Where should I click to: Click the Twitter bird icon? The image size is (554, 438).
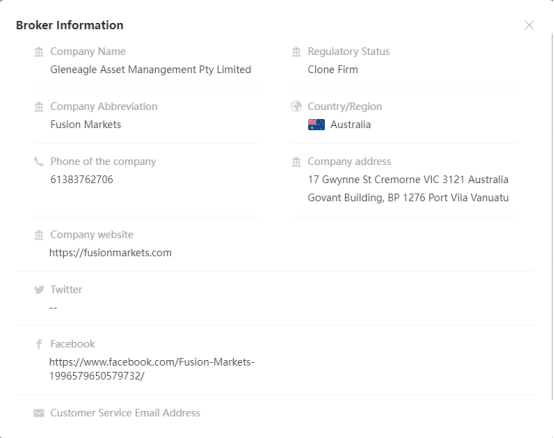[39, 290]
